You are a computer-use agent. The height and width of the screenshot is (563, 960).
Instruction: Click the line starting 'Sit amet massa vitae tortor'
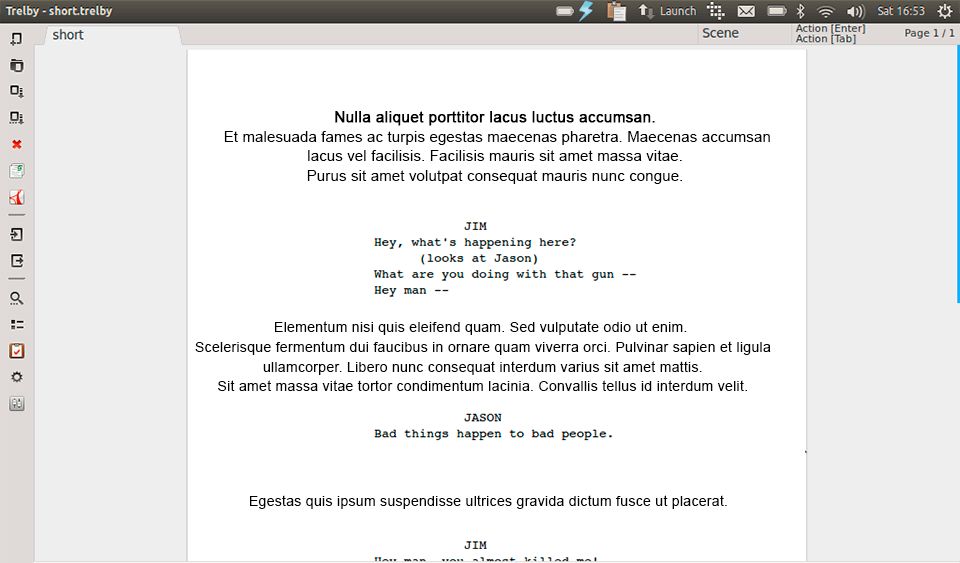pyautogui.click(x=482, y=386)
